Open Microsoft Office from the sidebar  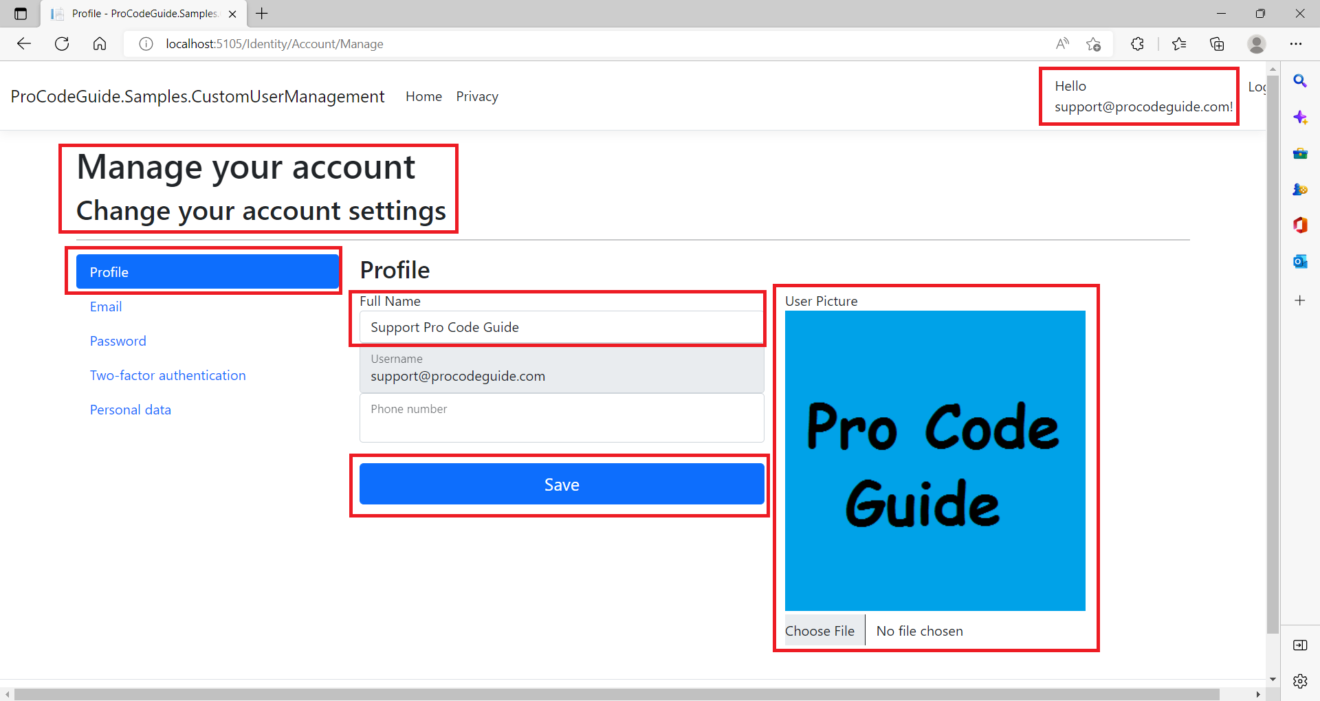[1300, 225]
